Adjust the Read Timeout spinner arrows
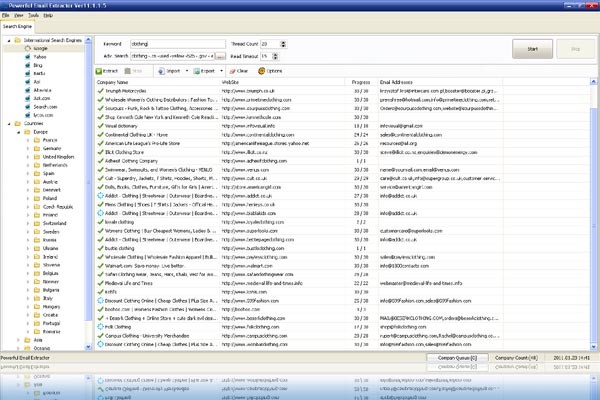This screenshot has width=600, height=400. (x=275, y=56)
